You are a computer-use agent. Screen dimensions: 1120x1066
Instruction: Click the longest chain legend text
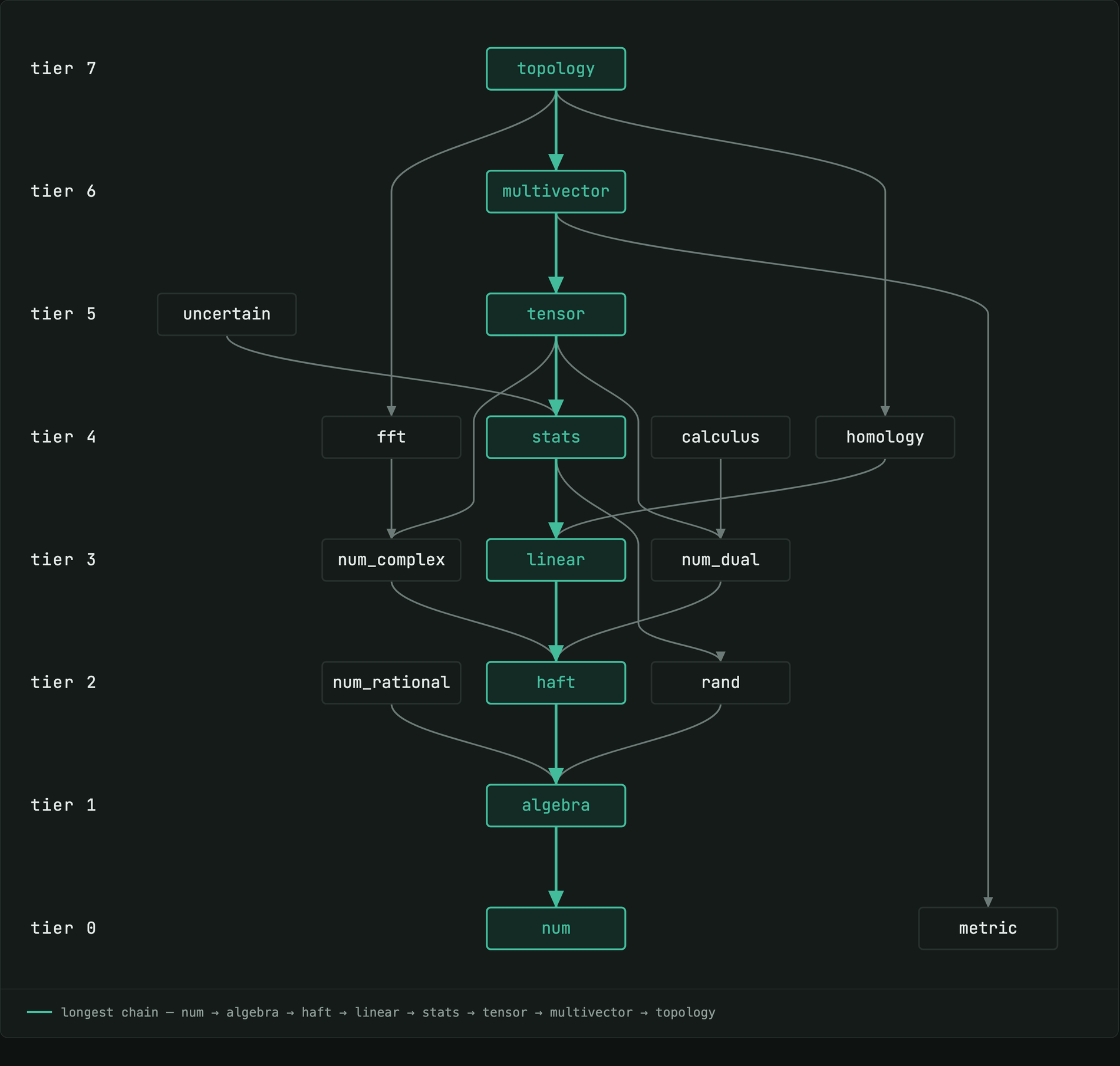point(388,1012)
